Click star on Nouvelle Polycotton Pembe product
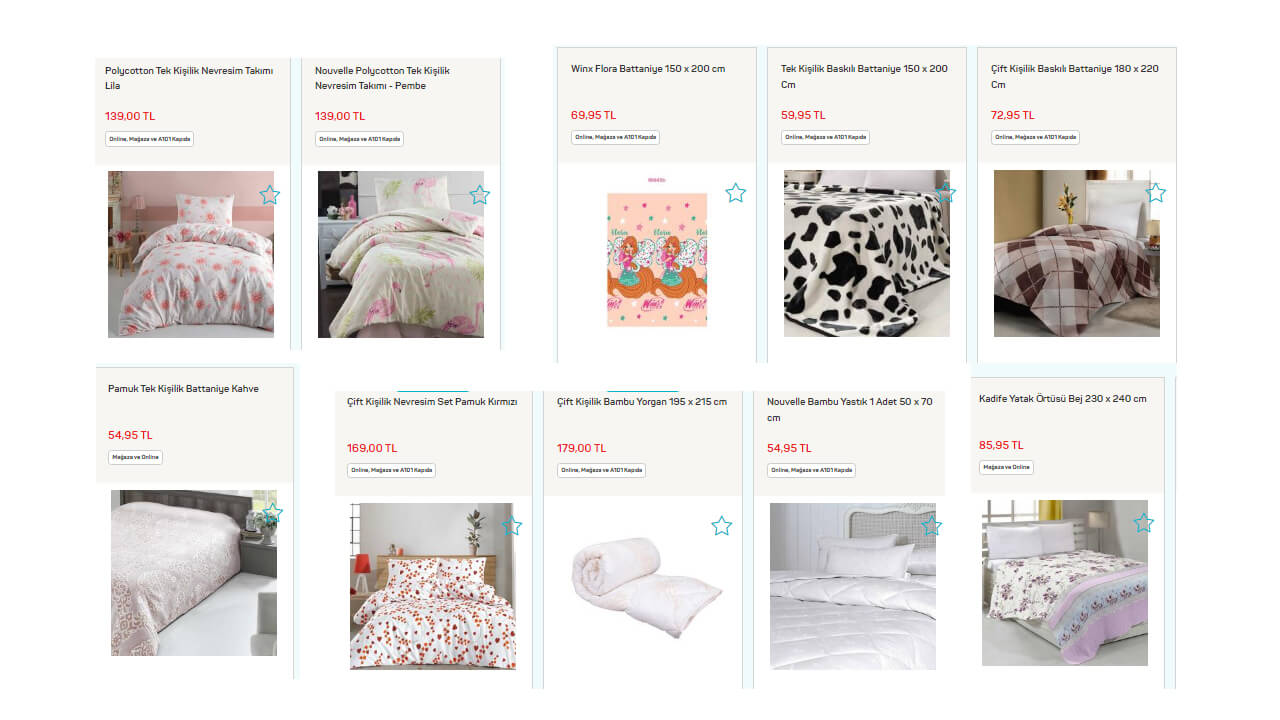This screenshot has height=720, width=1280. coord(480,195)
